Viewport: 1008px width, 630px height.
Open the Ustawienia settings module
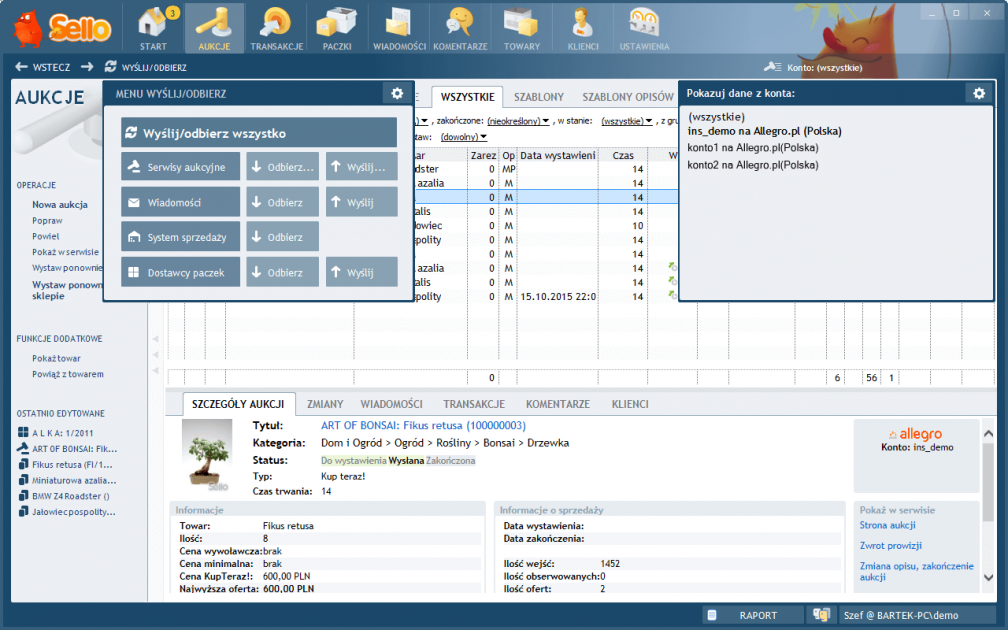tap(644, 28)
